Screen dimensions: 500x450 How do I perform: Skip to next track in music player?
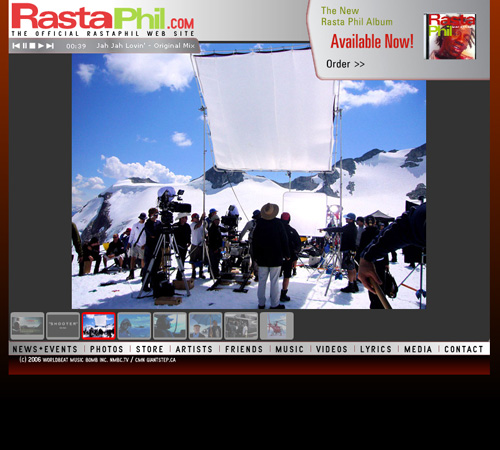(50, 46)
